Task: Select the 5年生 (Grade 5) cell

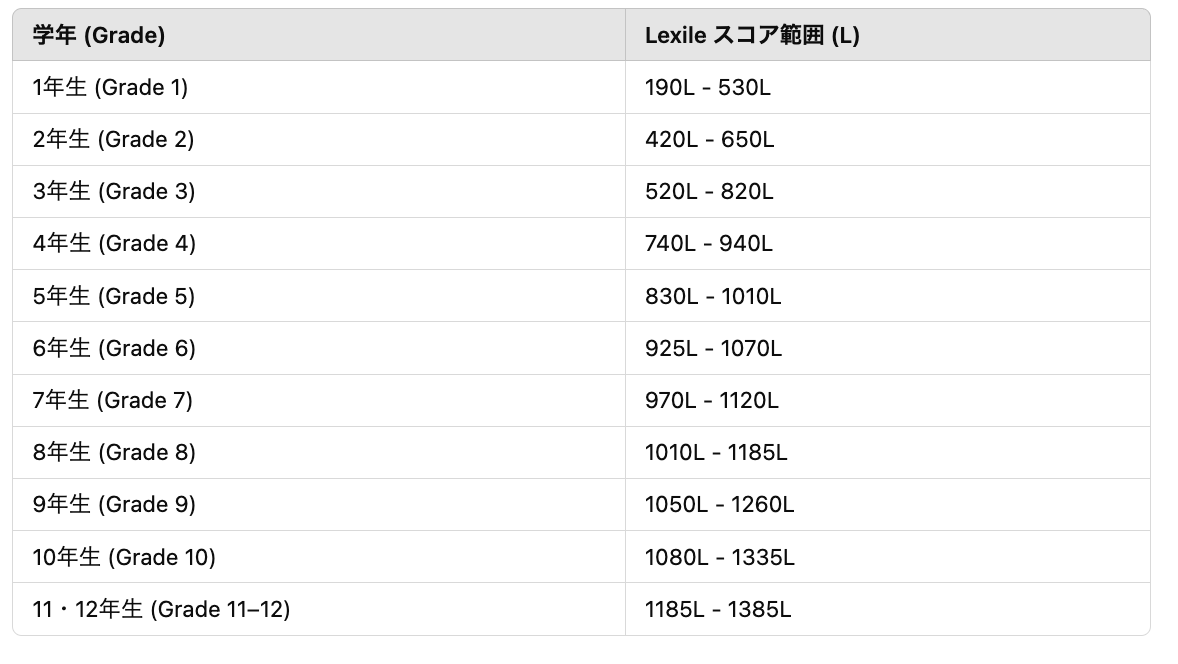Action: click(113, 297)
